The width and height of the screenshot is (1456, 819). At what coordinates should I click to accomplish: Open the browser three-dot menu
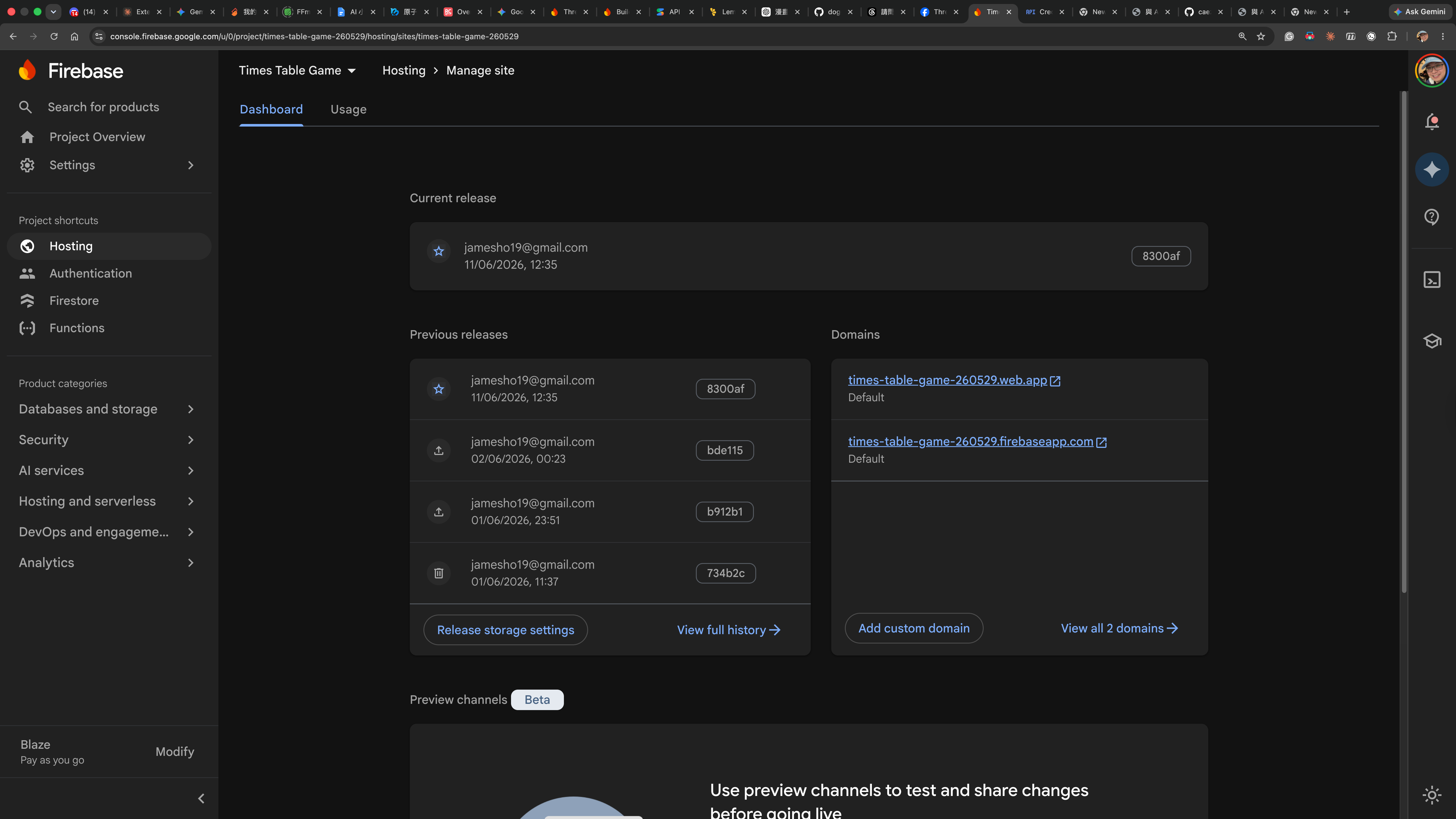click(1443, 36)
